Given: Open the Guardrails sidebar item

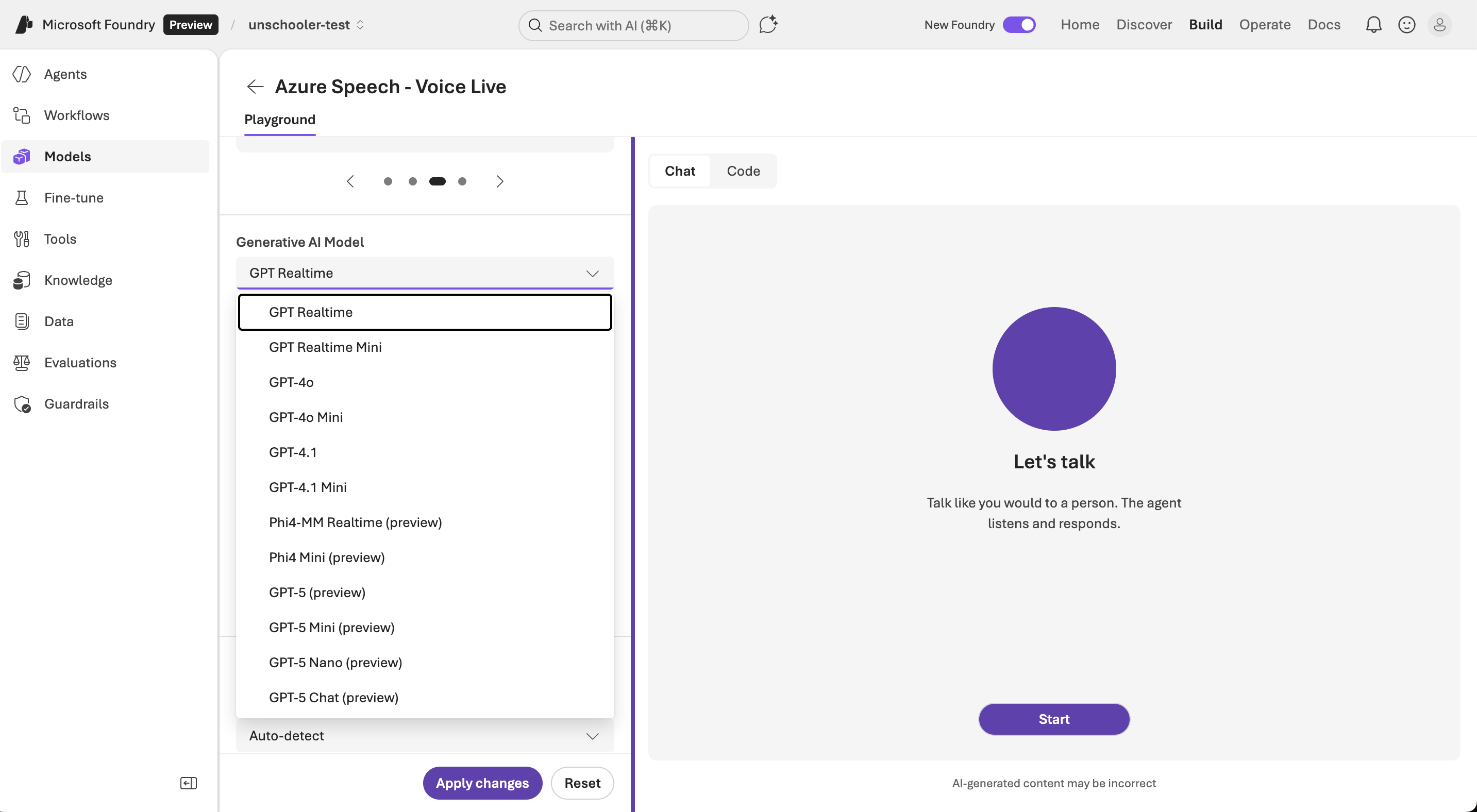Looking at the screenshot, I should tap(76, 404).
